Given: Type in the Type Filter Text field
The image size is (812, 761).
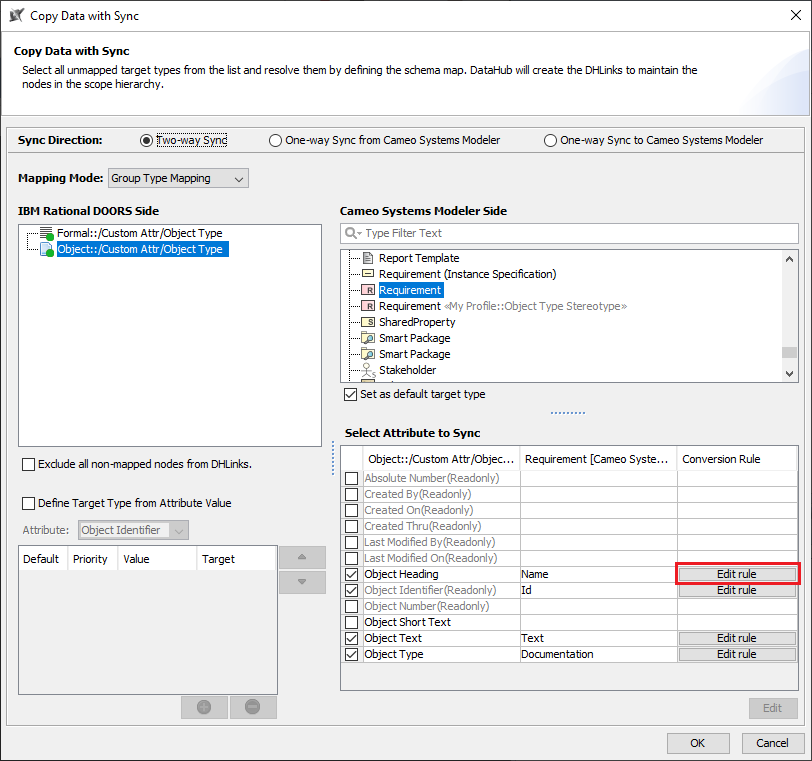Looking at the screenshot, I should point(575,233).
